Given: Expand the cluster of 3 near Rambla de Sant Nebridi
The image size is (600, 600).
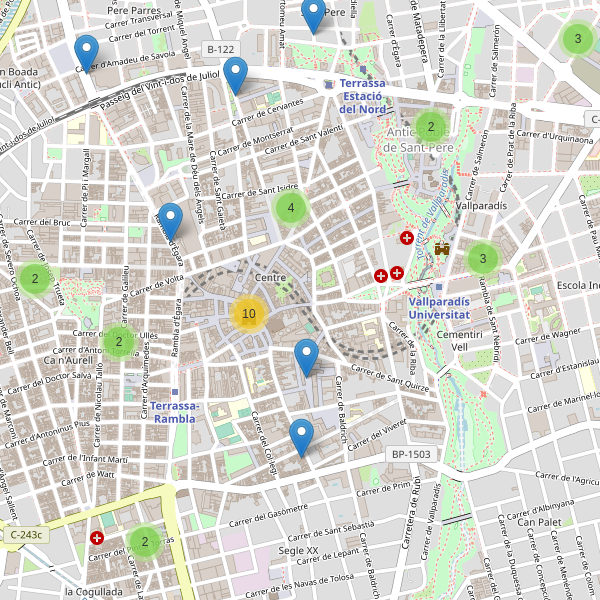Looking at the screenshot, I should (x=483, y=258).
